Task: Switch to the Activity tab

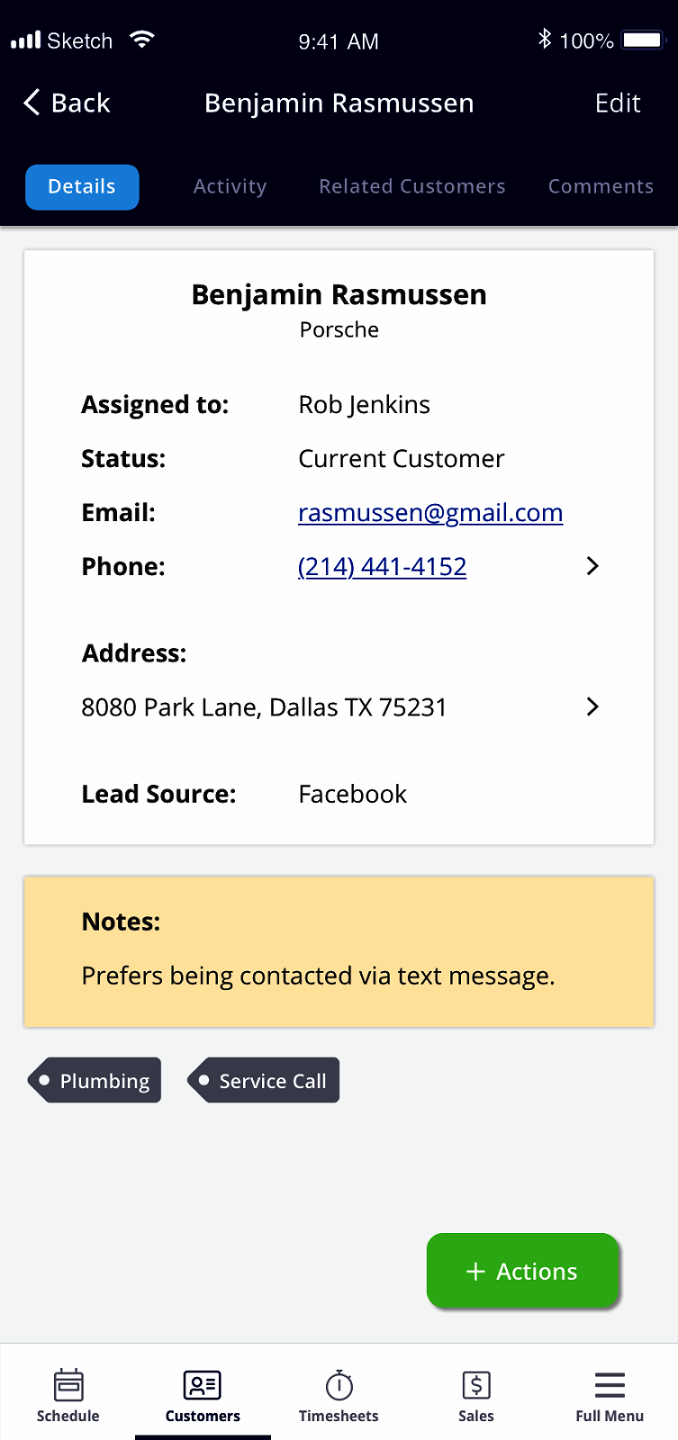Action: (x=230, y=187)
